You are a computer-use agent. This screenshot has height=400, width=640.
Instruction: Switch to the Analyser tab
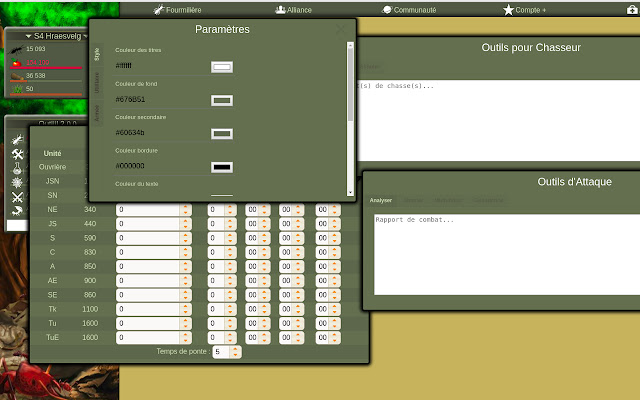[x=380, y=200]
